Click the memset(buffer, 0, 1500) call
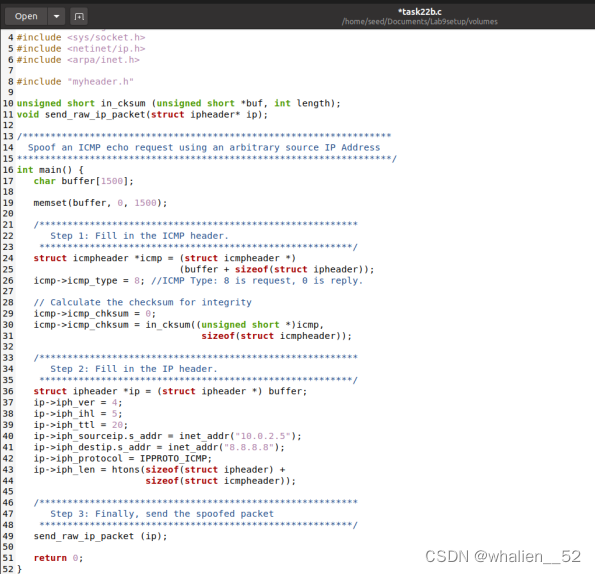The width and height of the screenshot is (596, 574). point(100,203)
